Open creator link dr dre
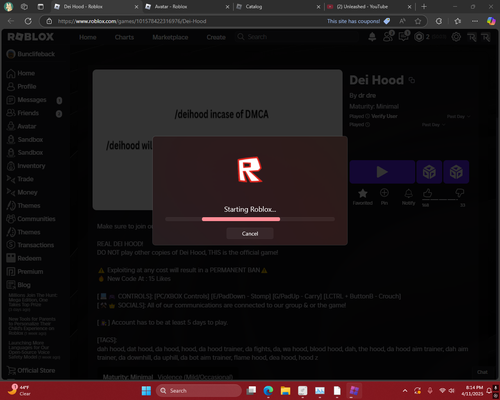This screenshot has height=400, width=500. (367, 95)
